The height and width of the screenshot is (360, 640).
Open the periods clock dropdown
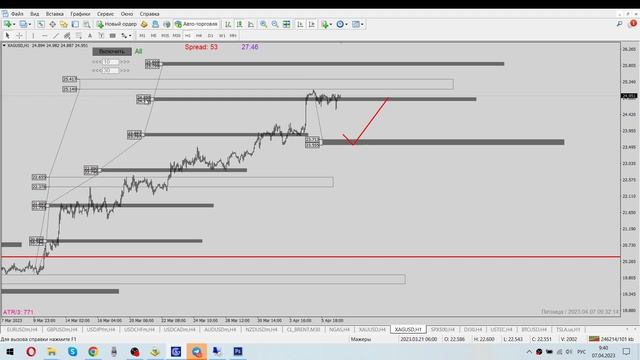coord(342,24)
